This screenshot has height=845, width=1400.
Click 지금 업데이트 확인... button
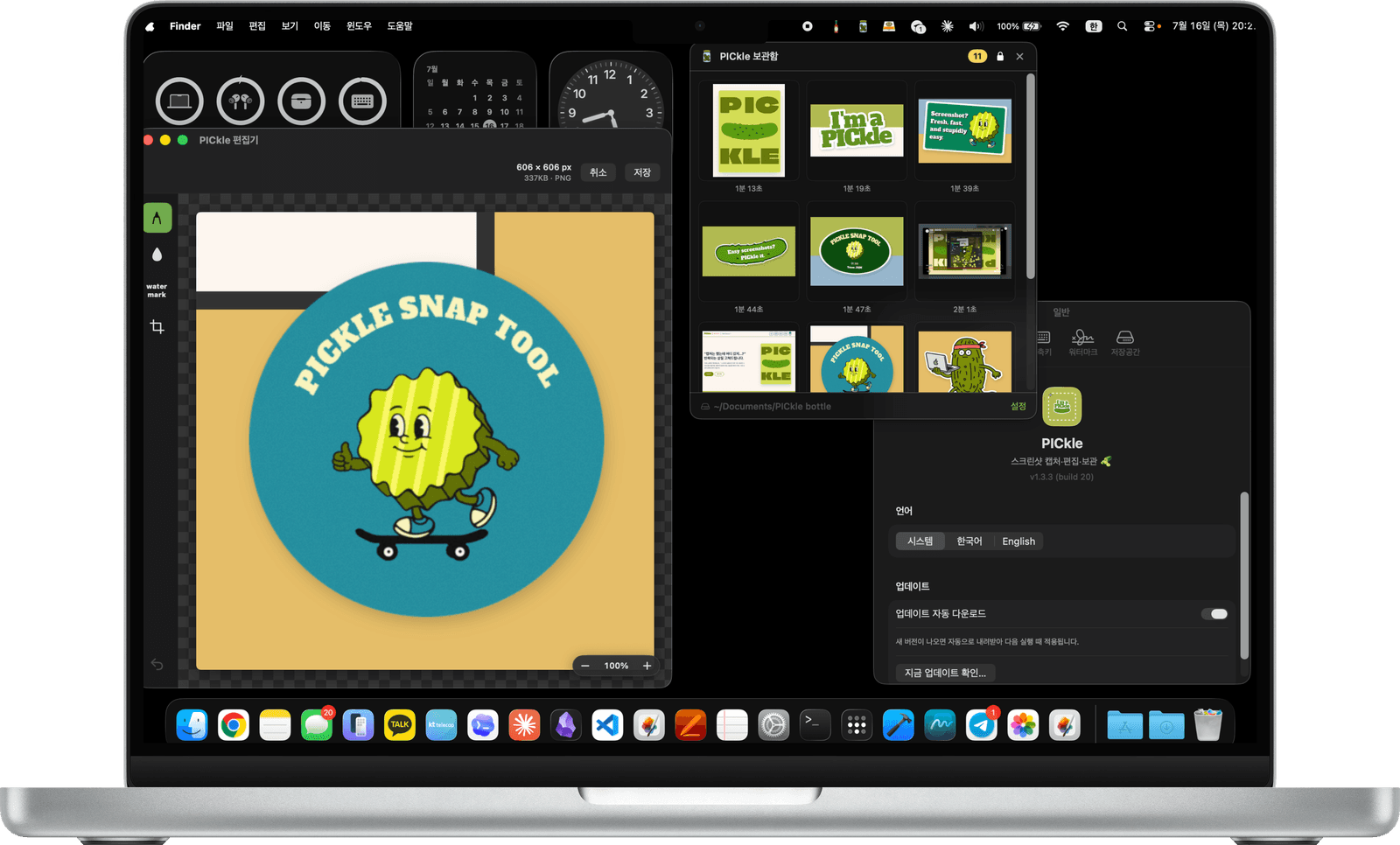click(x=945, y=673)
